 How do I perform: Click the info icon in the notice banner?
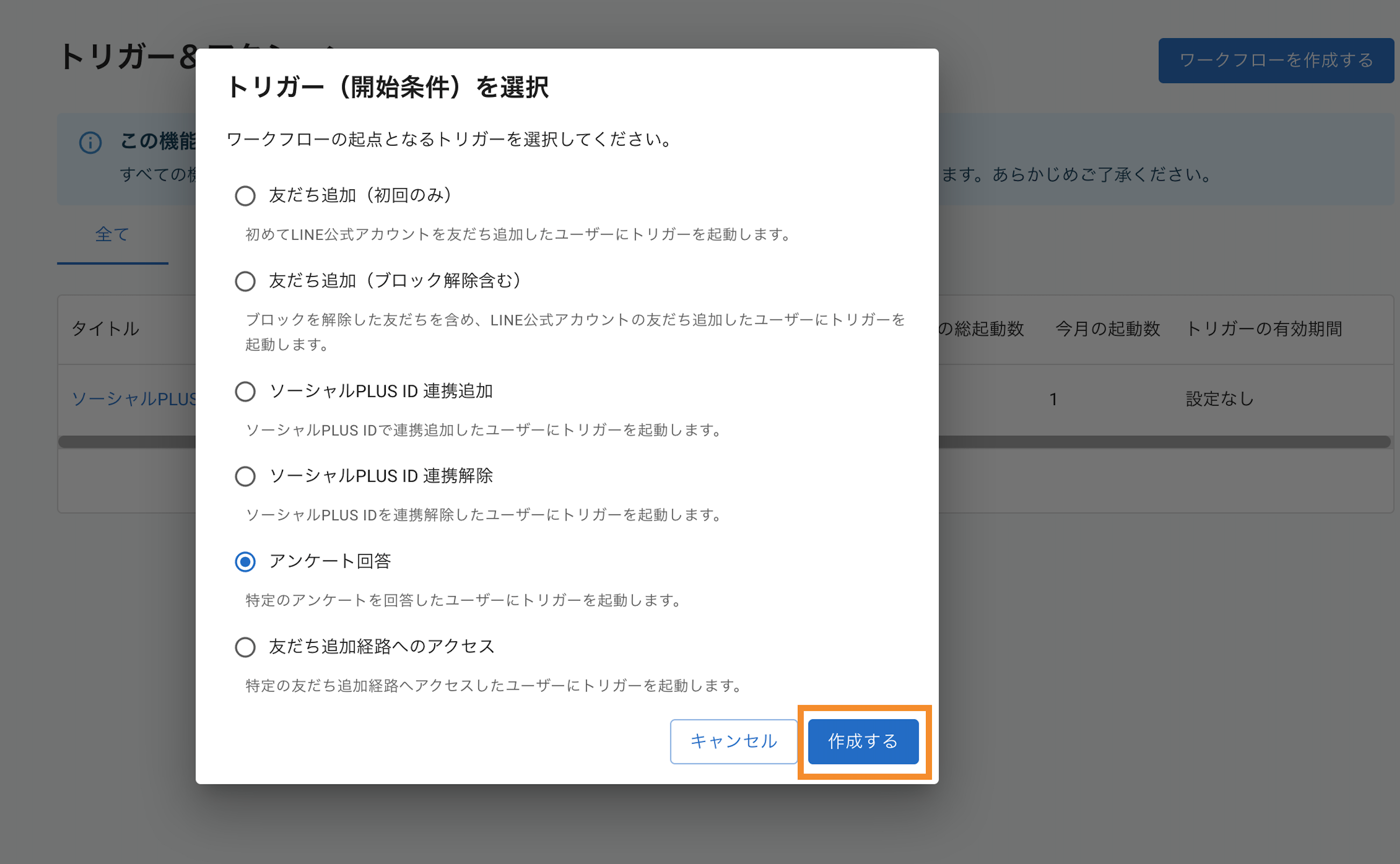90,142
